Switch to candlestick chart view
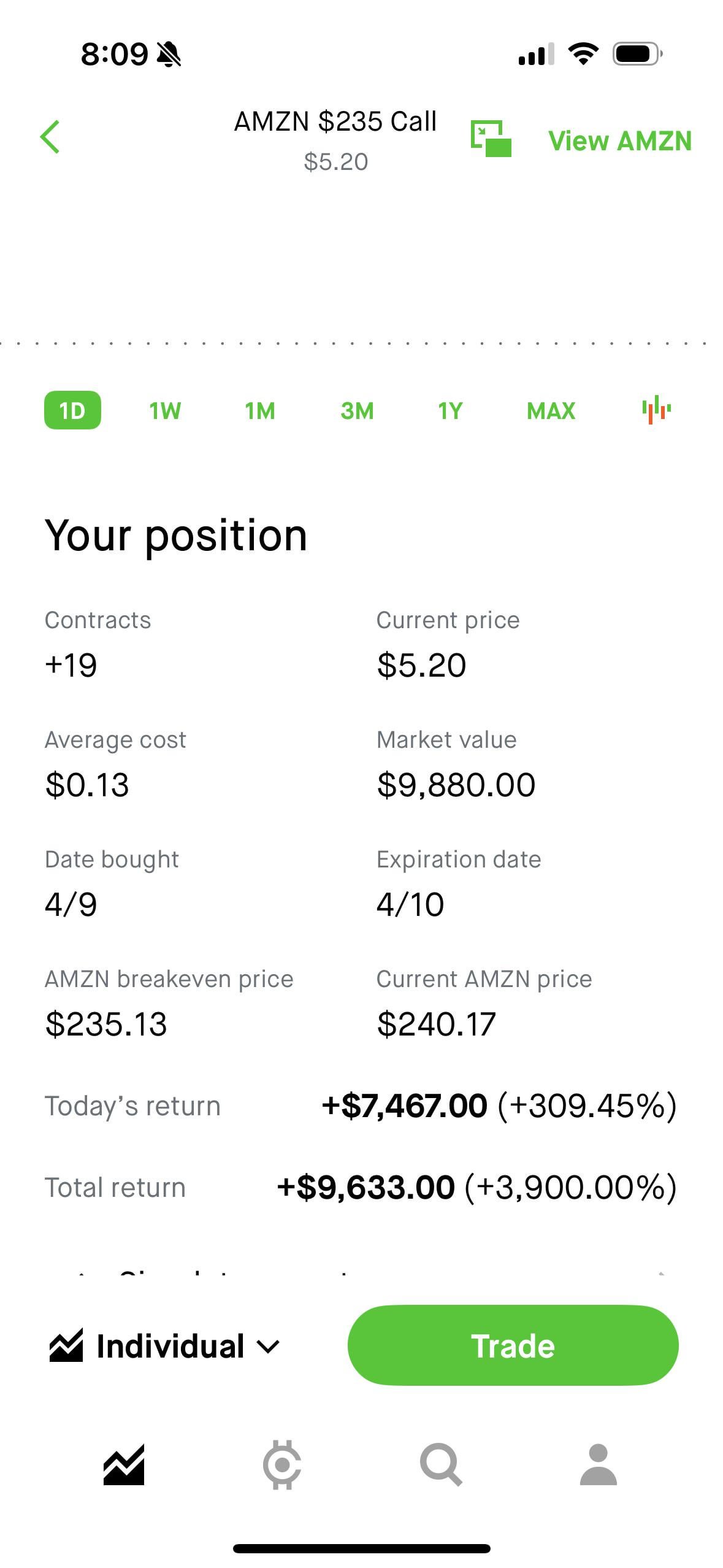 pyautogui.click(x=656, y=410)
